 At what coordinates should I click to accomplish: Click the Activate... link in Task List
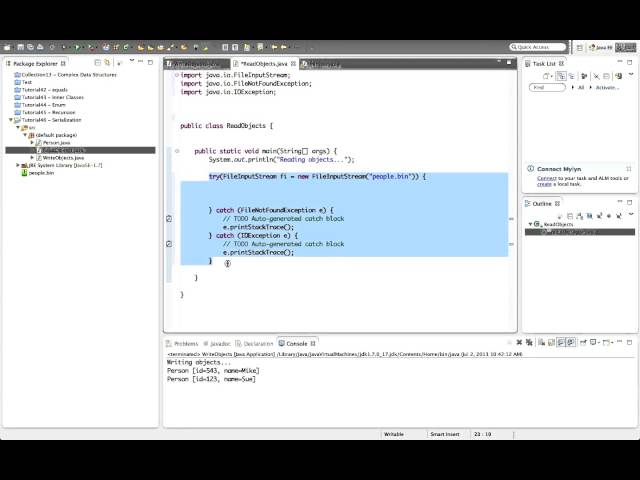[607, 87]
